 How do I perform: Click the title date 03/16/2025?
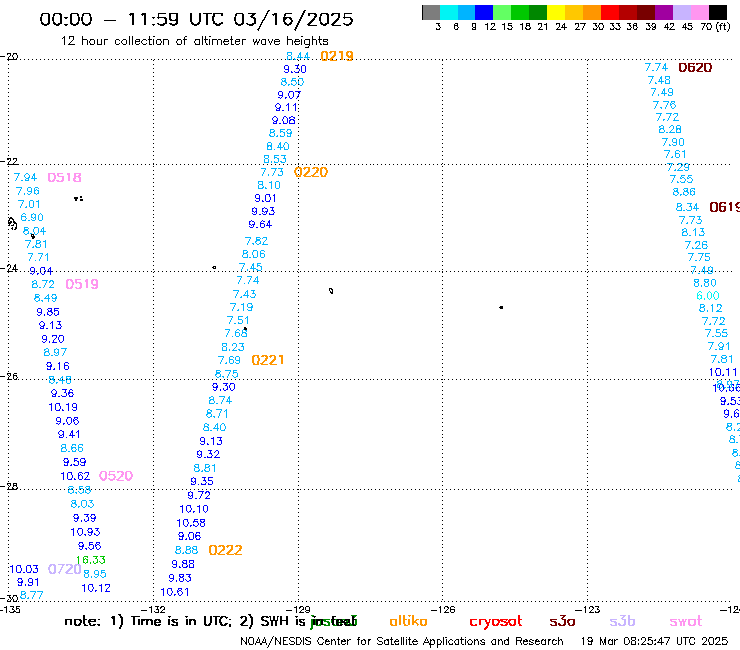point(293,19)
